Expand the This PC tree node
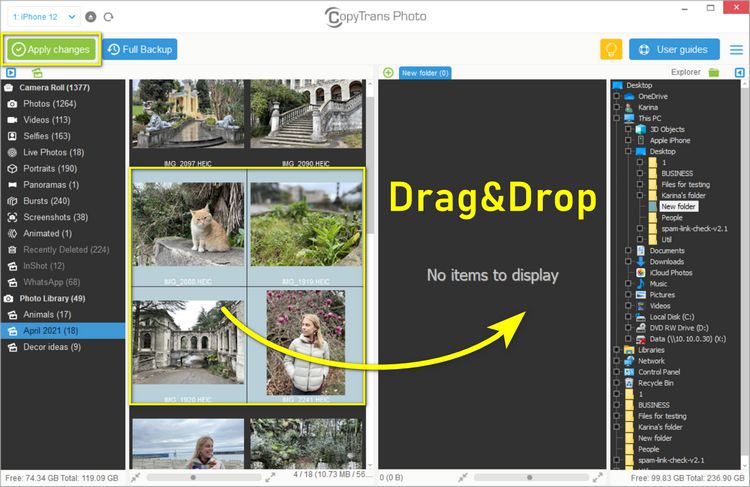This screenshot has width=750, height=487. coord(617,118)
